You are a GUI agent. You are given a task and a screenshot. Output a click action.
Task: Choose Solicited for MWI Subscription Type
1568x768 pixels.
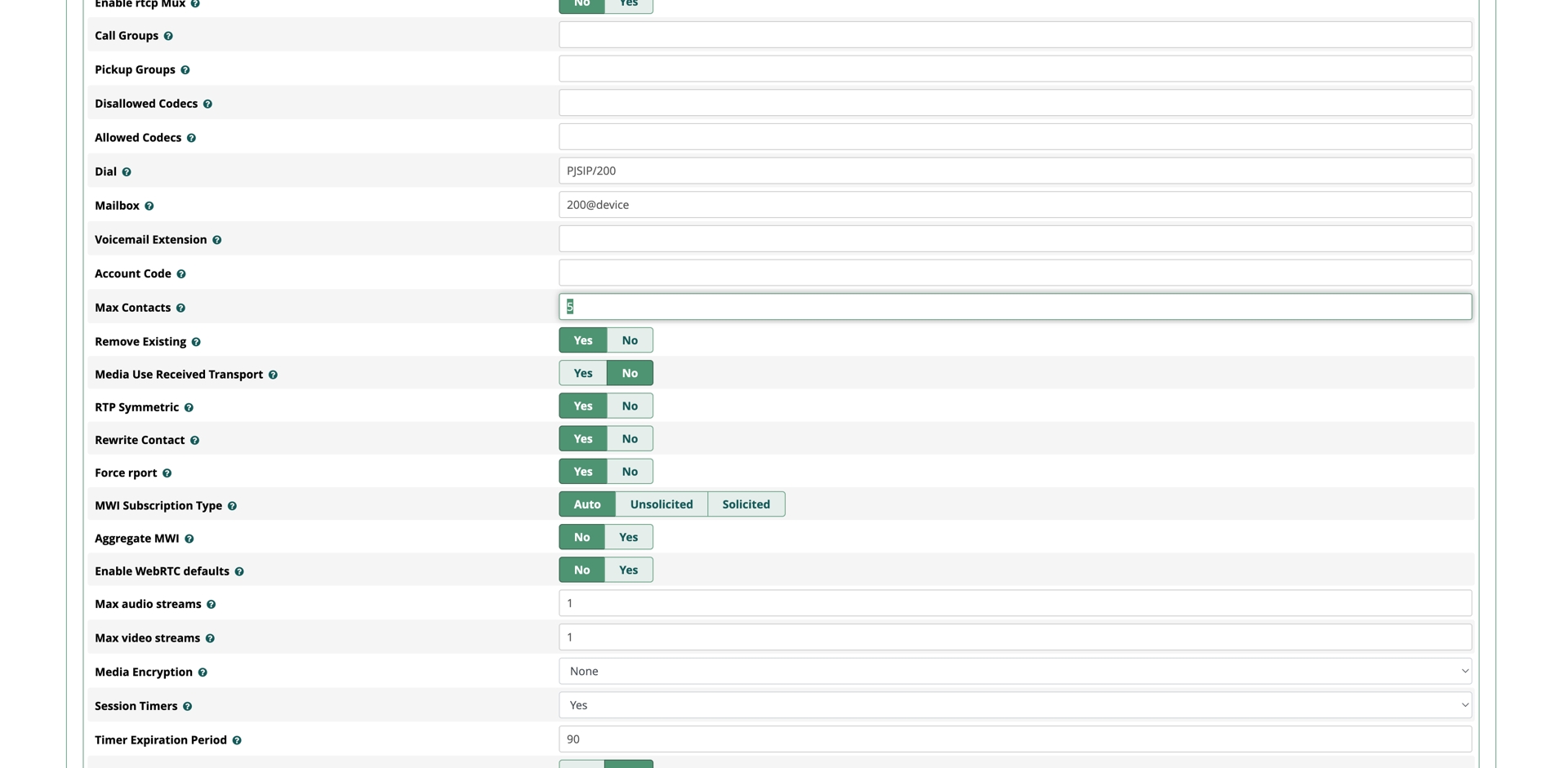click(x=746, y=504)
